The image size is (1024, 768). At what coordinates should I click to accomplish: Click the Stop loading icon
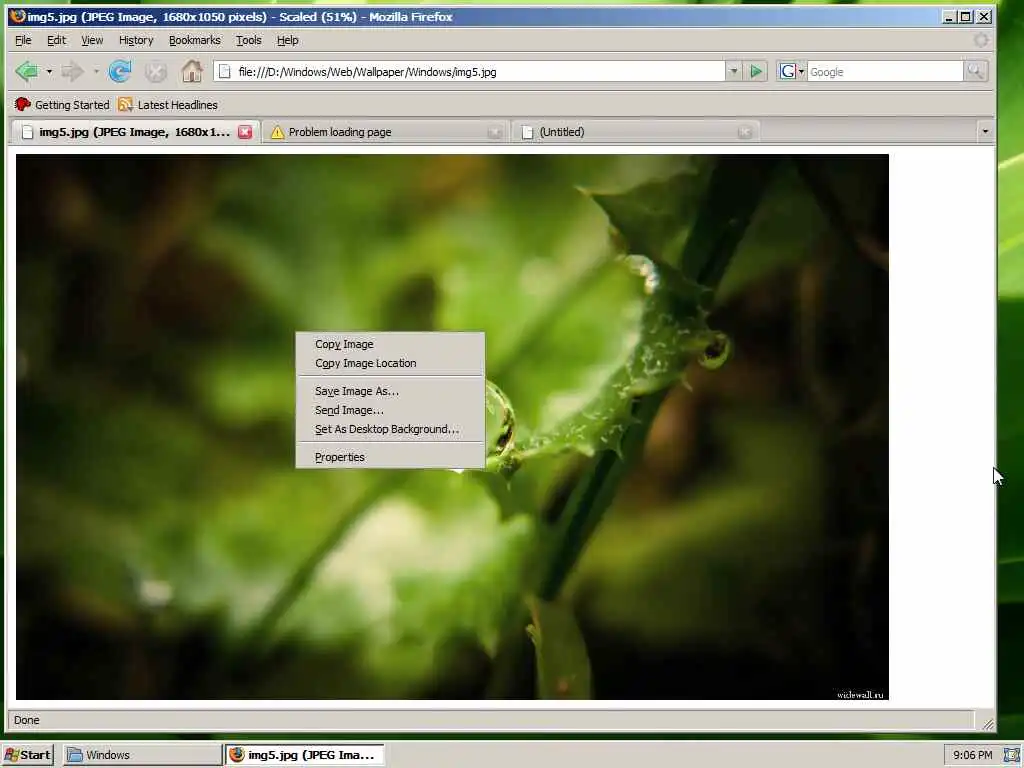[155, 72]
